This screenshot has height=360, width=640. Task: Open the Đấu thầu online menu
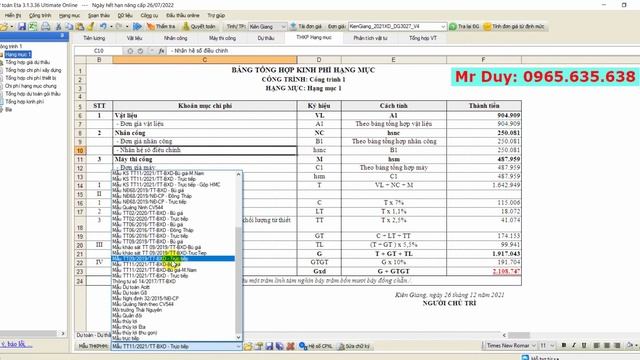coord(182,16)
